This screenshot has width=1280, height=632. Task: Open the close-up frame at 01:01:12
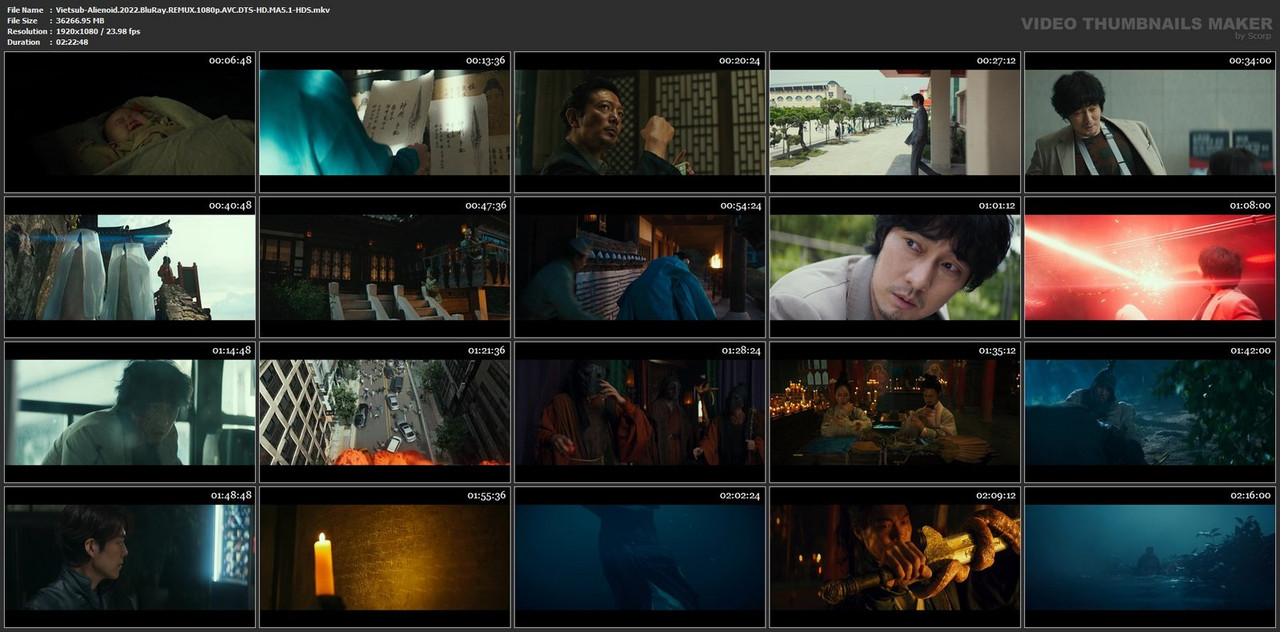(x=895, y=267)
